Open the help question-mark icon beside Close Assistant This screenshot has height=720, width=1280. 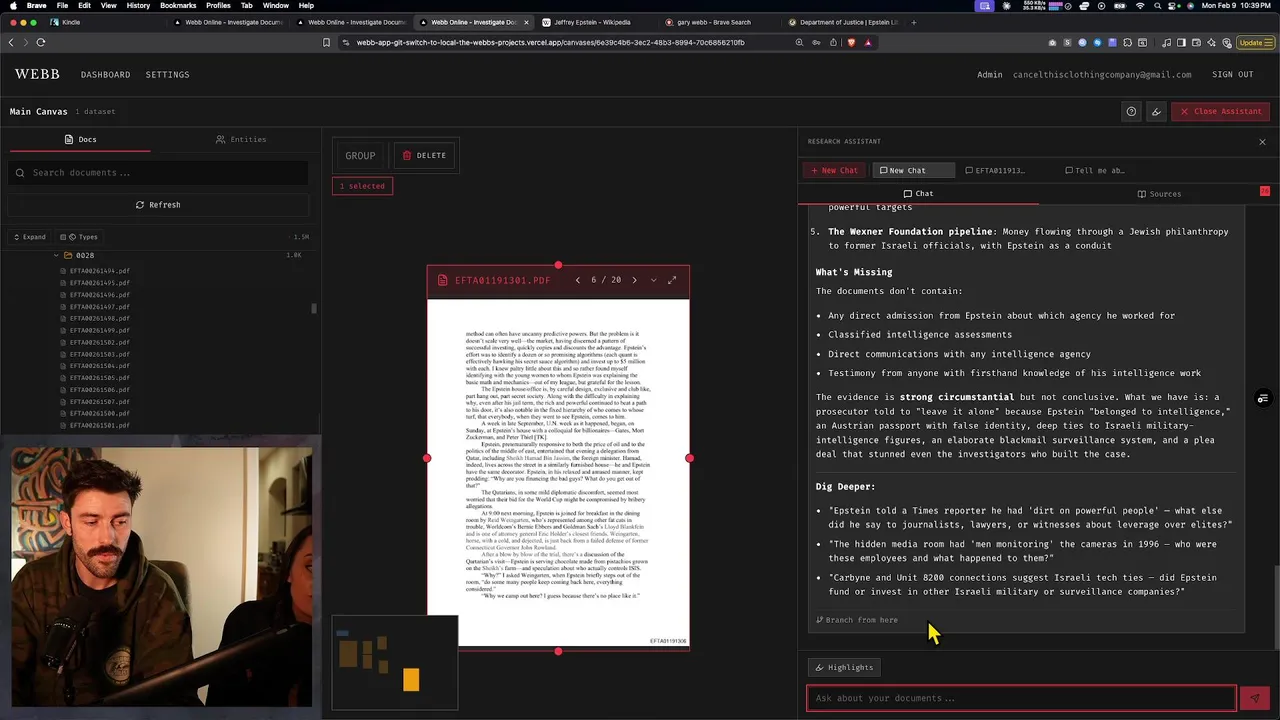click(x=1131, y=111)
